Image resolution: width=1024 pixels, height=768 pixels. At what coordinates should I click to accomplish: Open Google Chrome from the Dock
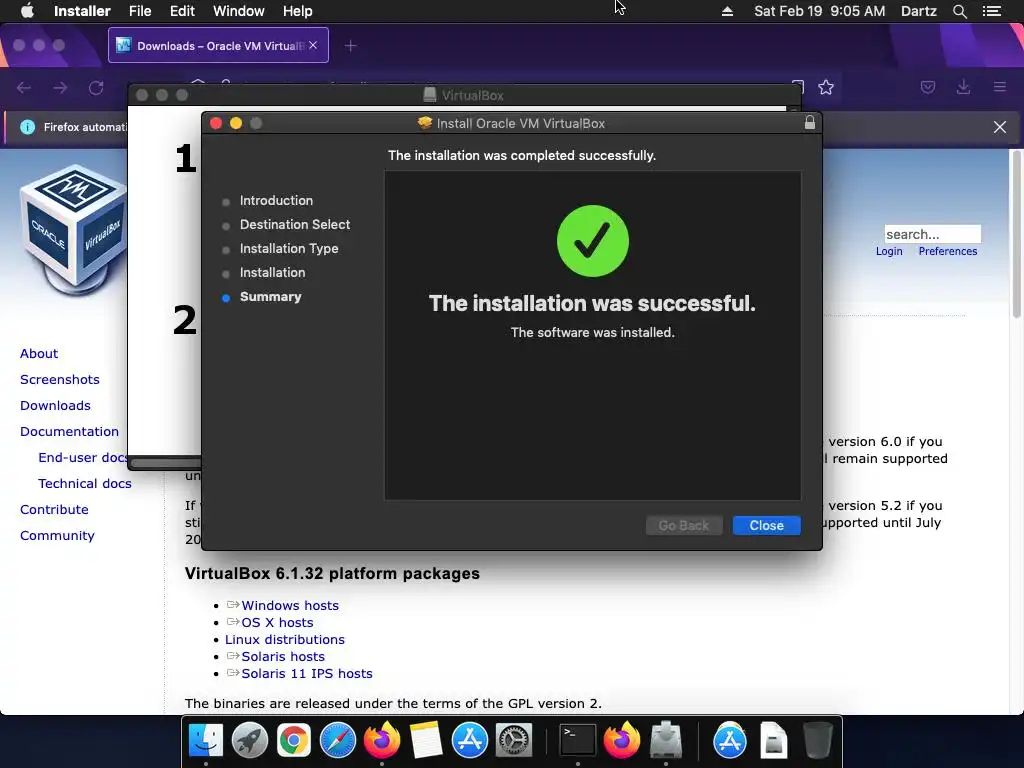(x=294, y=741)
